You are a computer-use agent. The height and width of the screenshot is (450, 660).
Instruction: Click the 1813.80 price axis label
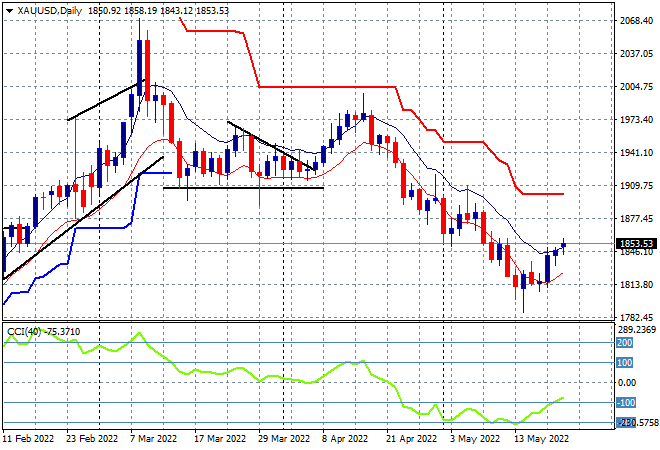click(636, 285)
